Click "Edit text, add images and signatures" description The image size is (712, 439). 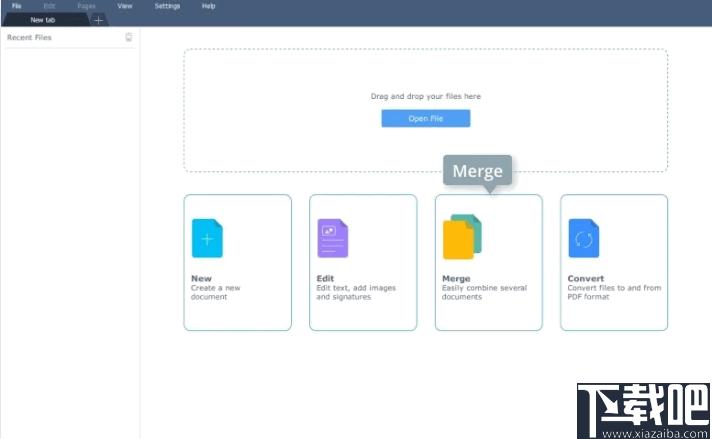[x=356, y=292]
